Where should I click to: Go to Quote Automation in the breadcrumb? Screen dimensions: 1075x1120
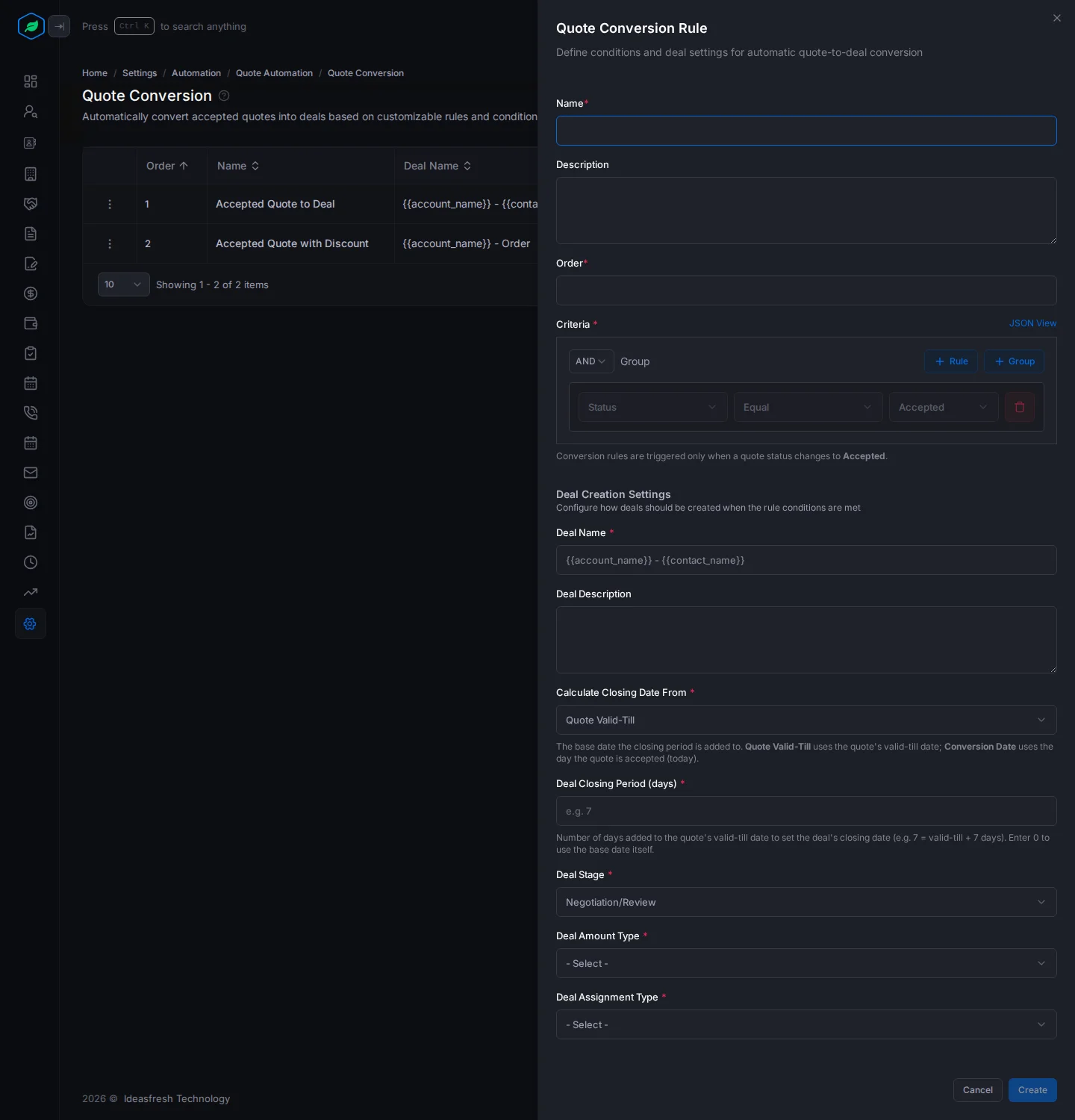[x=274, y=73]
